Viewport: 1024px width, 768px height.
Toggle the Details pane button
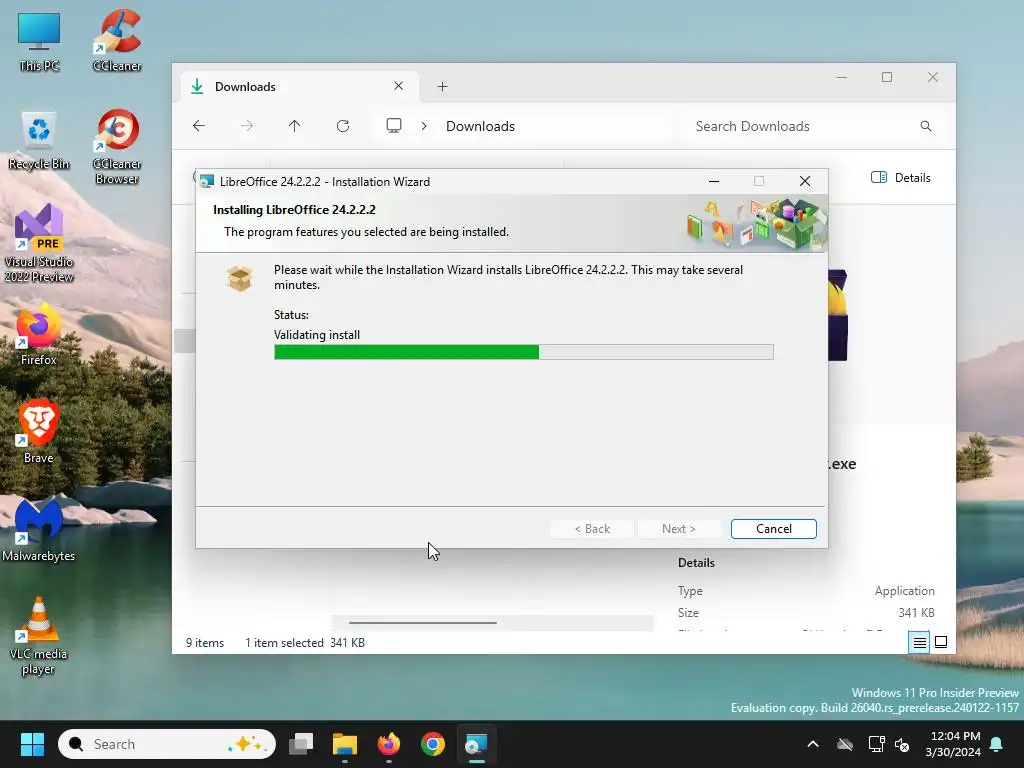coord(901,178)
